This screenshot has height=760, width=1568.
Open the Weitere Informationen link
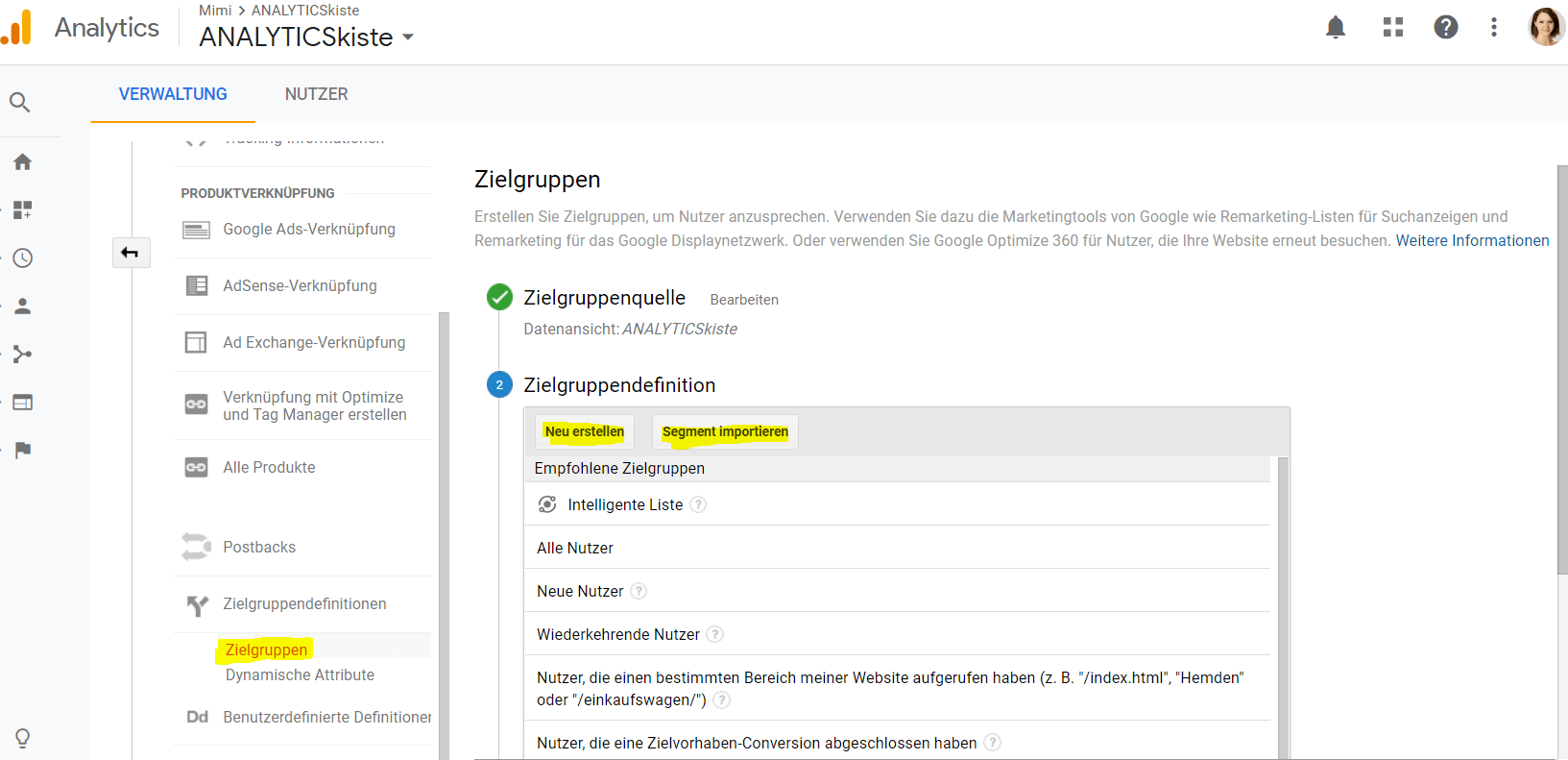coord(1472,241)
